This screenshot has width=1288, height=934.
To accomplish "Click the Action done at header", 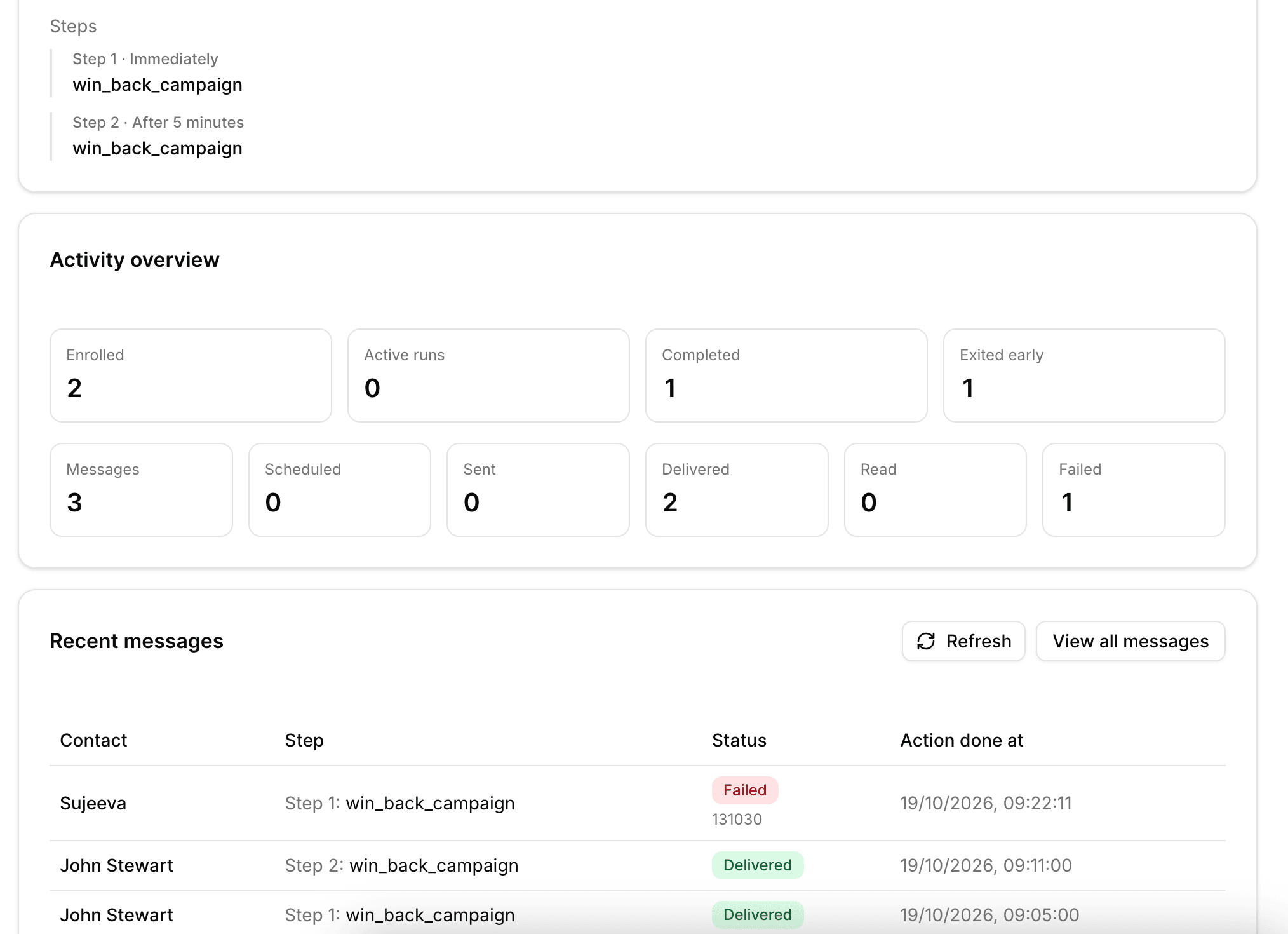I will click(962, 740).
